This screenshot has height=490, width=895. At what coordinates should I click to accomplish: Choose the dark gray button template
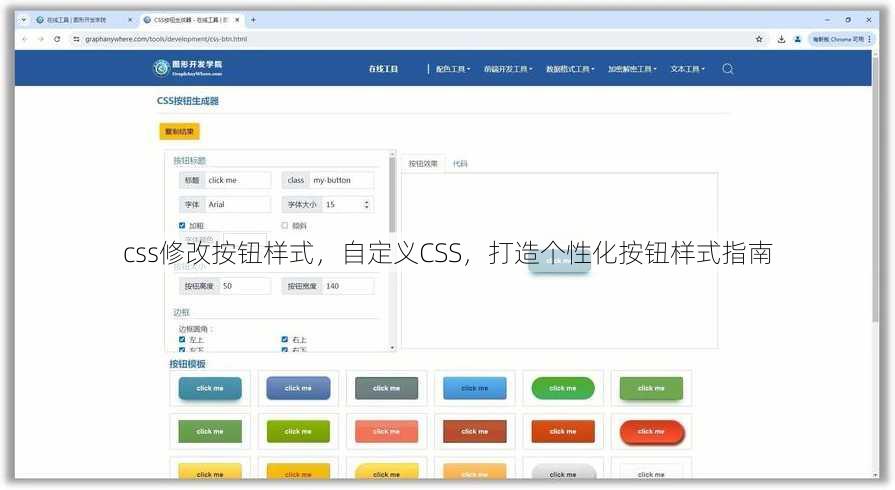click(386, 388)
